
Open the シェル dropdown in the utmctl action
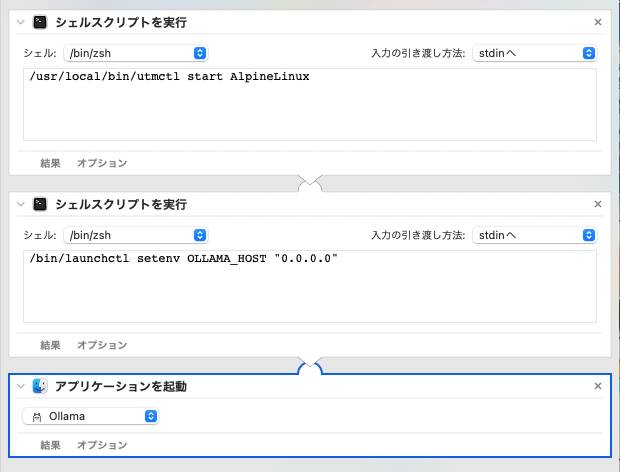135,52
